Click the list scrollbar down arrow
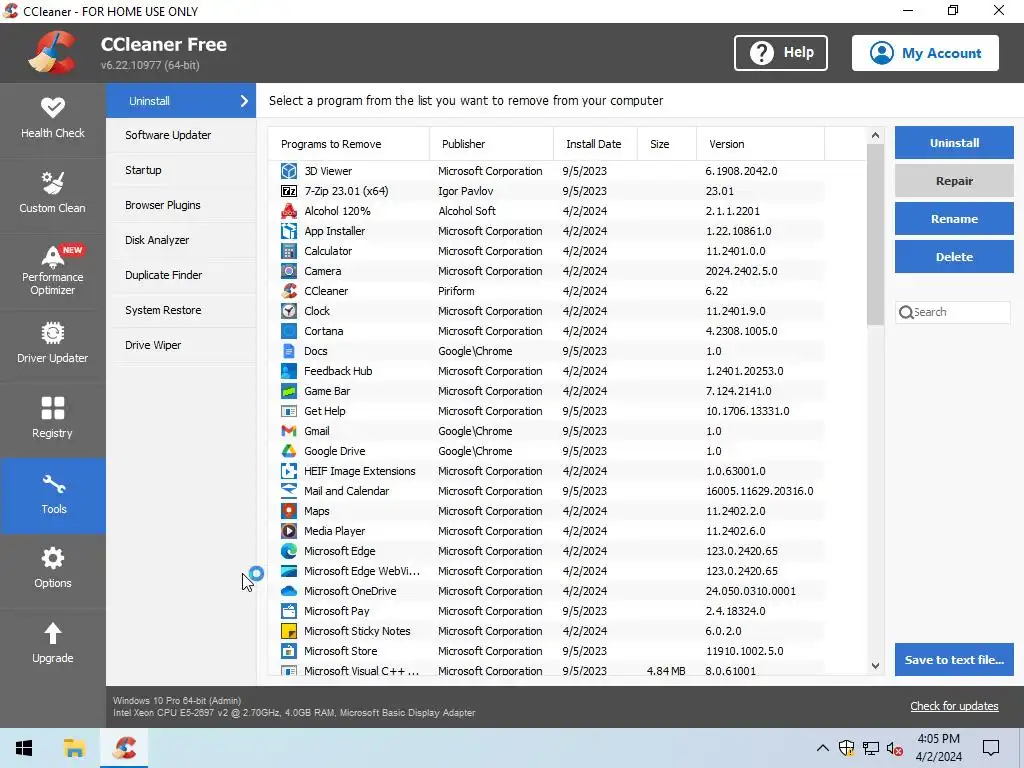1024x768 pixels. 875,666
